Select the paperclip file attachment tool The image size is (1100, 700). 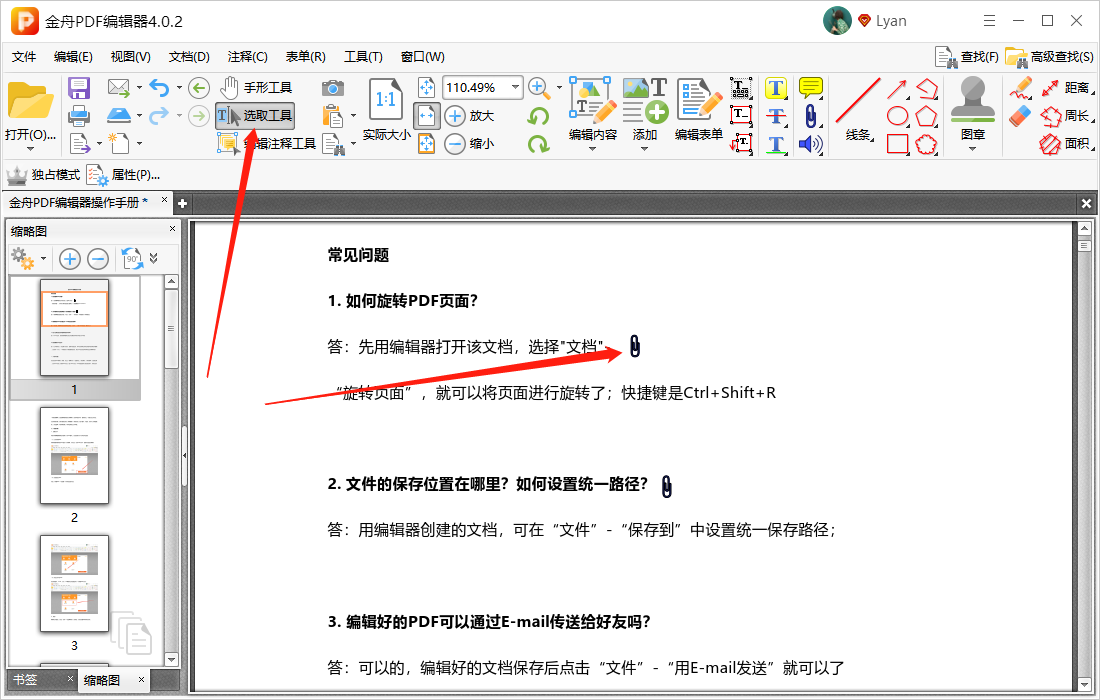click(810, 116)
